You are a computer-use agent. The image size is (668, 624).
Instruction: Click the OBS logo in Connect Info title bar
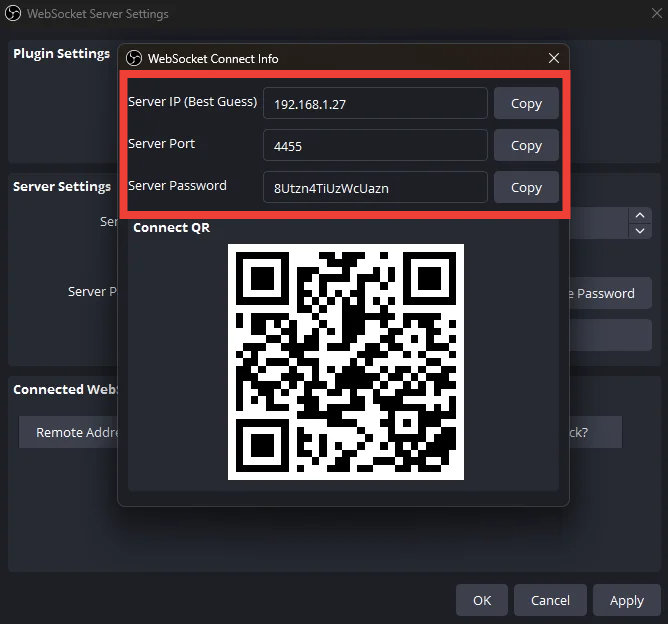134,58
